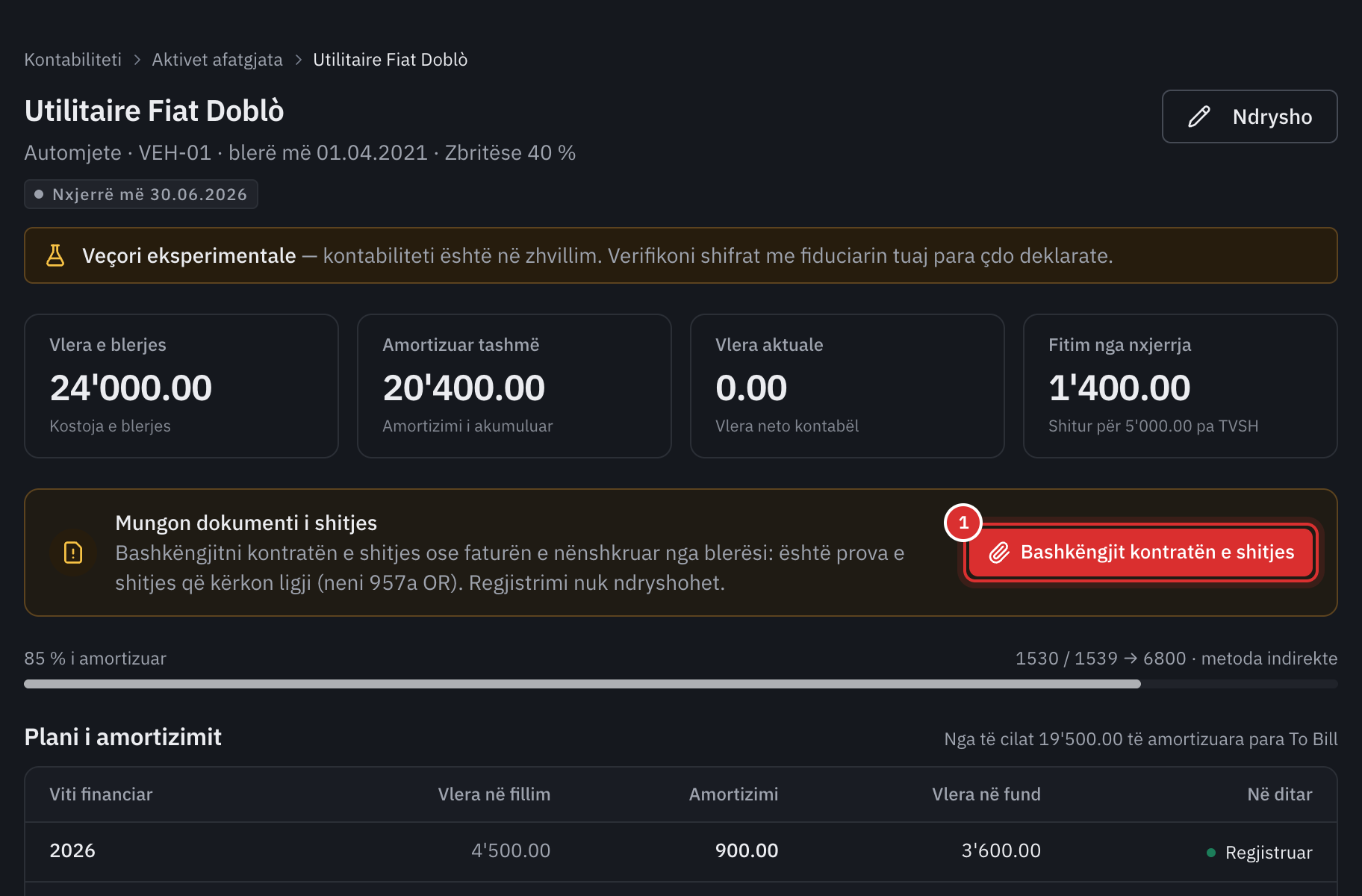Click the 1530 / 1539 → 6800 account text
Image resolution: width=1362 pixels, height=896 pixels.
1101,659
